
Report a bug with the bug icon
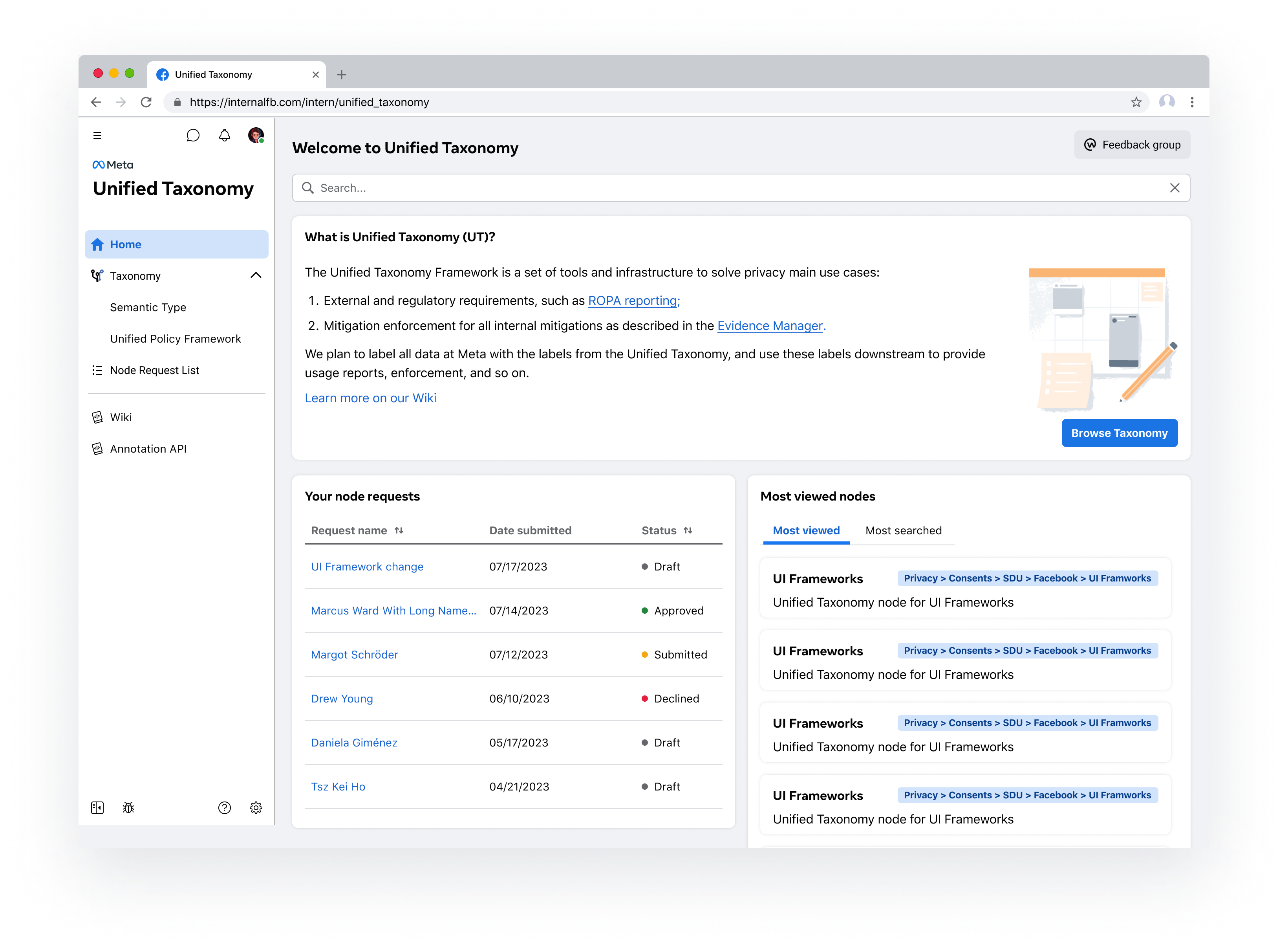[129, 808]
